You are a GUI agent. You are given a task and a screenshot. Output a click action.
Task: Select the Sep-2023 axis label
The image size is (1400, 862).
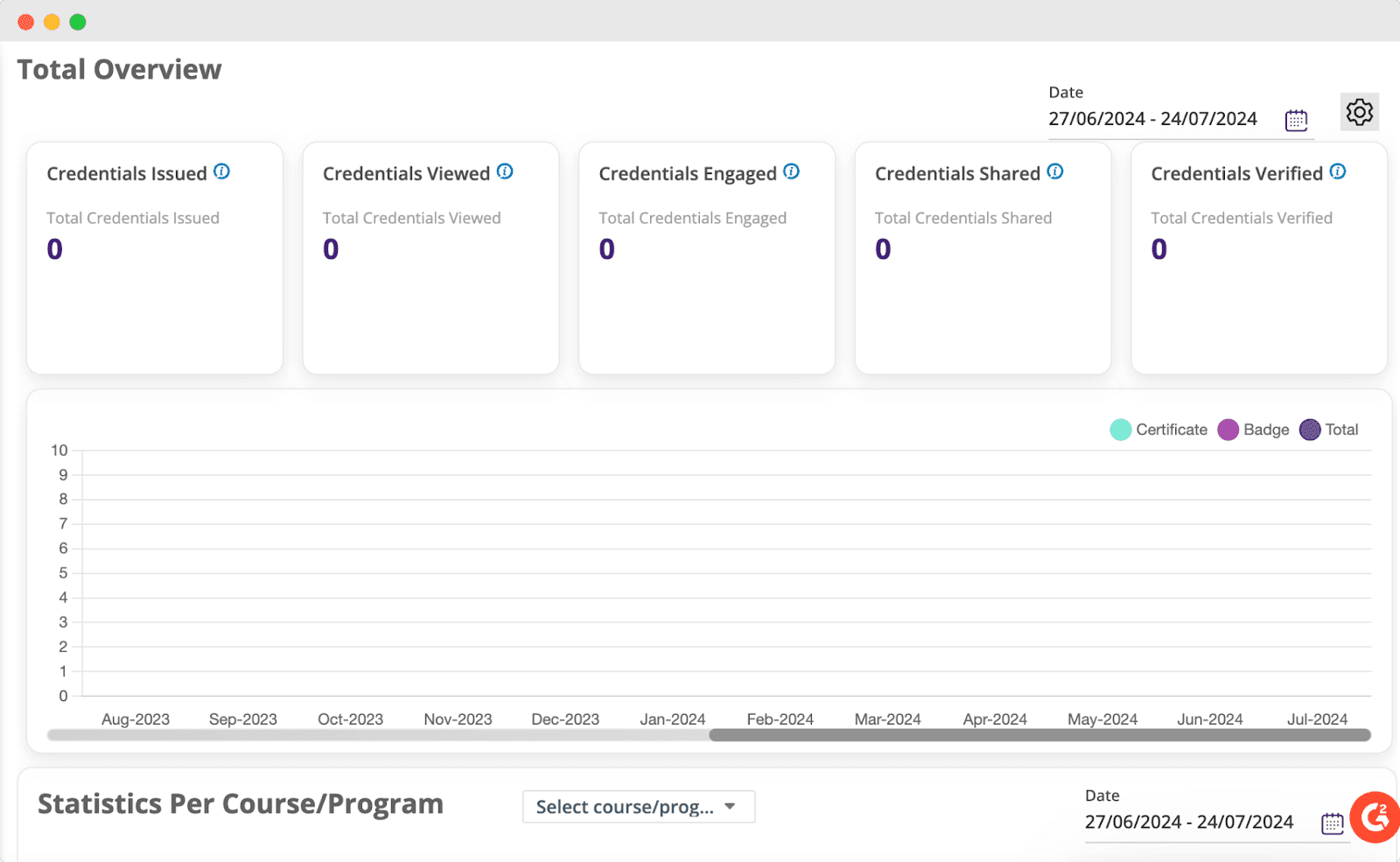pos(243,719)
